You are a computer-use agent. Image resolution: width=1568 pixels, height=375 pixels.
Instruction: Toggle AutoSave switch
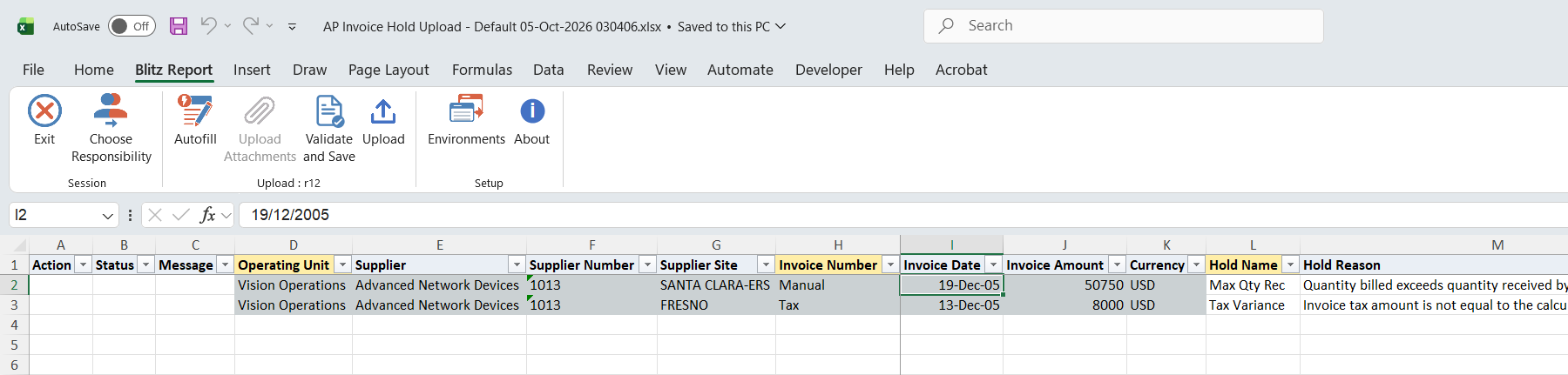(x=132, y=26)
